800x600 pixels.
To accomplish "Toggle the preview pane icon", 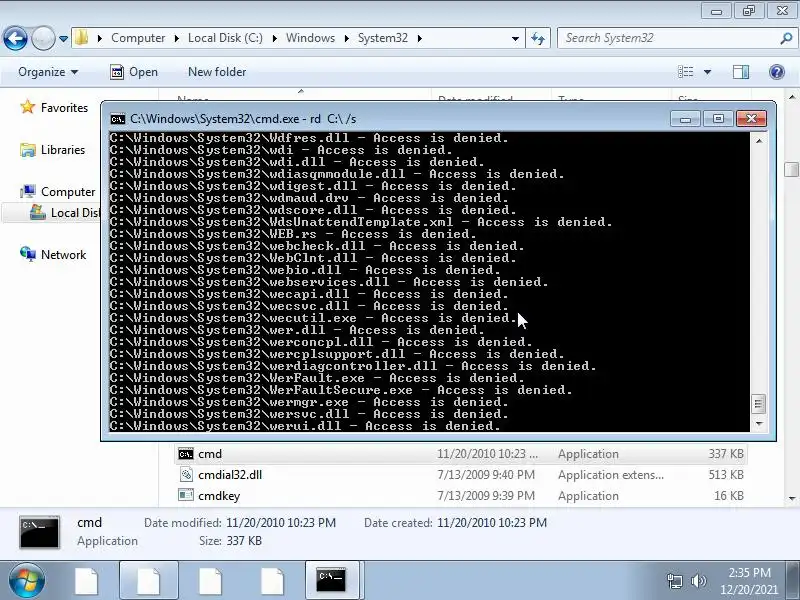I will [741, 72].
